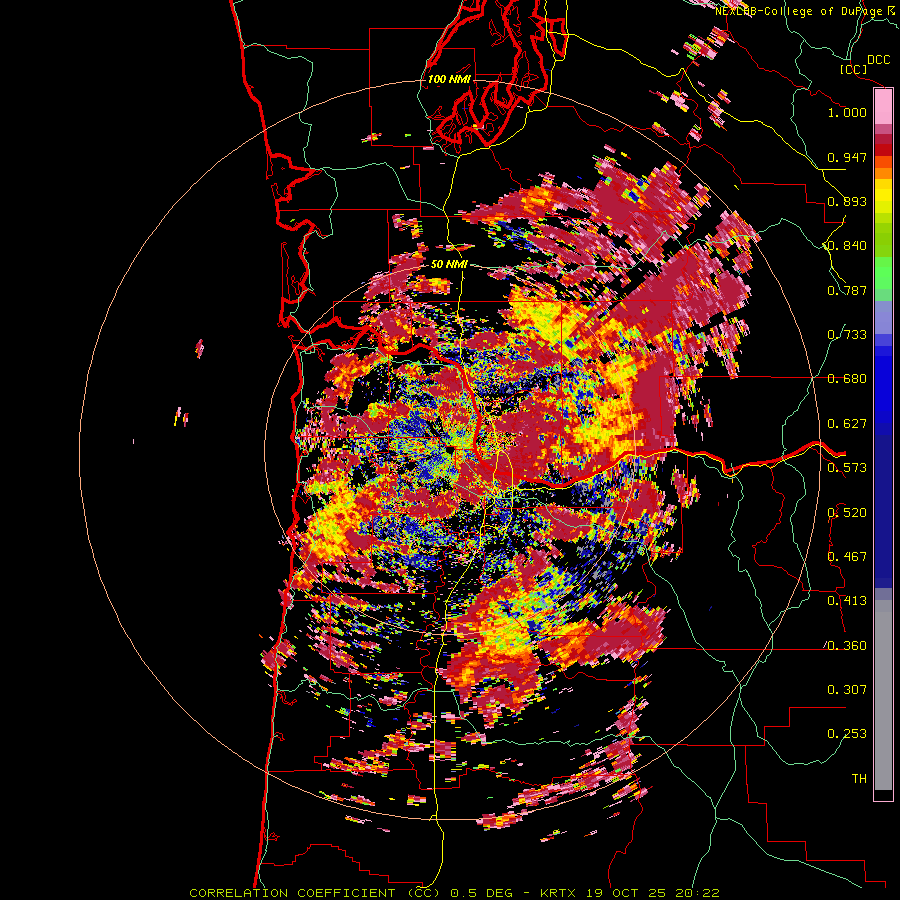The height and width of the screenshot is (900, 900).
Task: Click the 0.893 legend value
Action: (x=847, y=201)
